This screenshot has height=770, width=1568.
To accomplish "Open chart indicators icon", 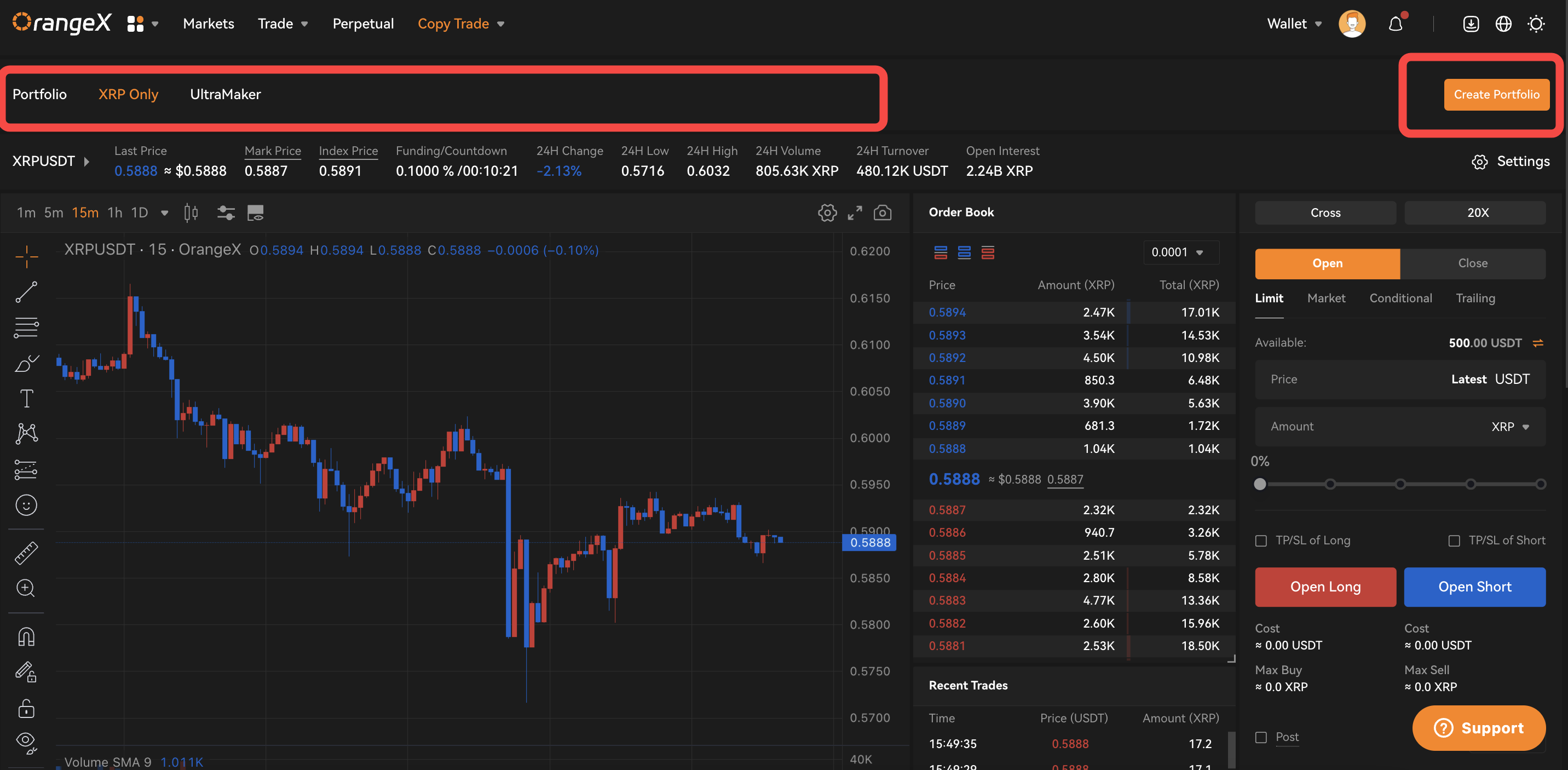I will tap(226, 212).
